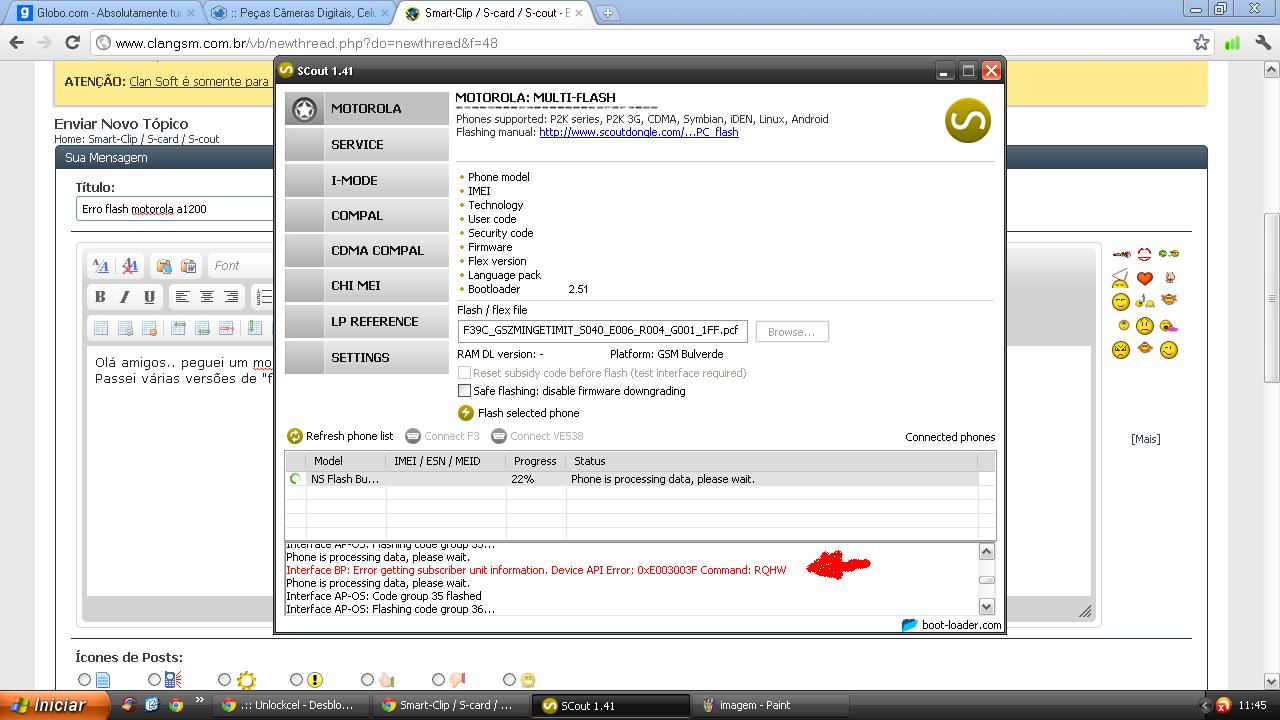Image resolution: width=1280 pixels, height=720 pixels.
Task: Toggle underline formatting in post editor
Action: point(149,297)
